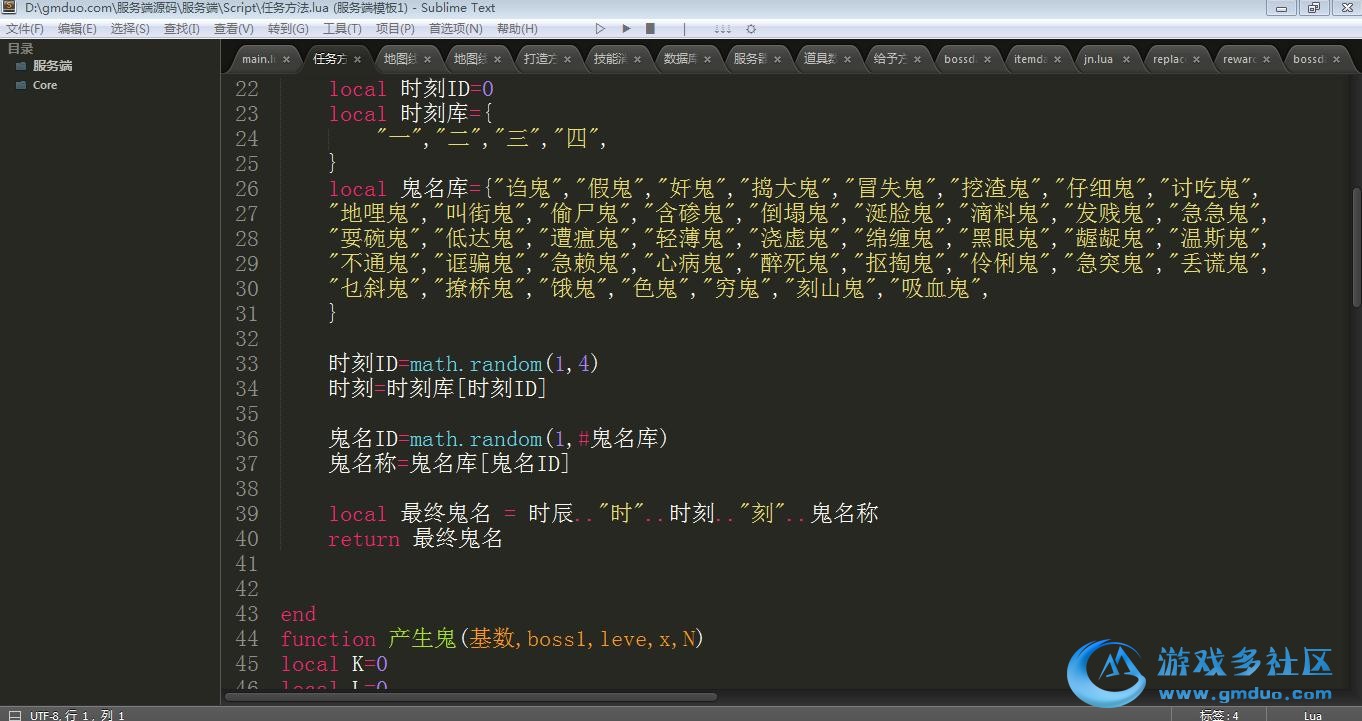Screen dimensions: 1362x721
Task: Open the 项目(P) menu
Action: [395, 29]
